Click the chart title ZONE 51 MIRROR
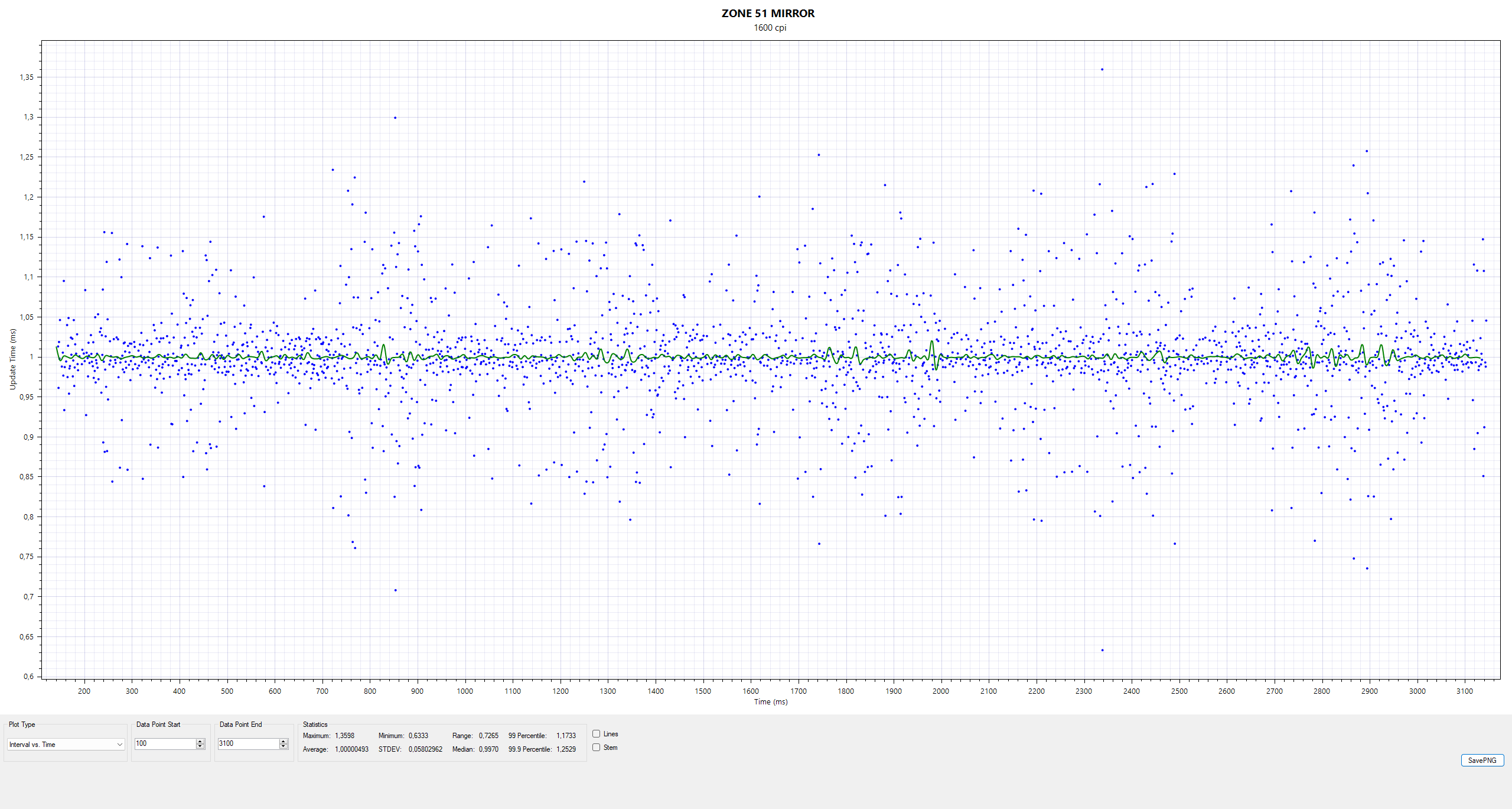Image resolution: width=1512 pixels, height=809 pixels. tap(768, 14)
